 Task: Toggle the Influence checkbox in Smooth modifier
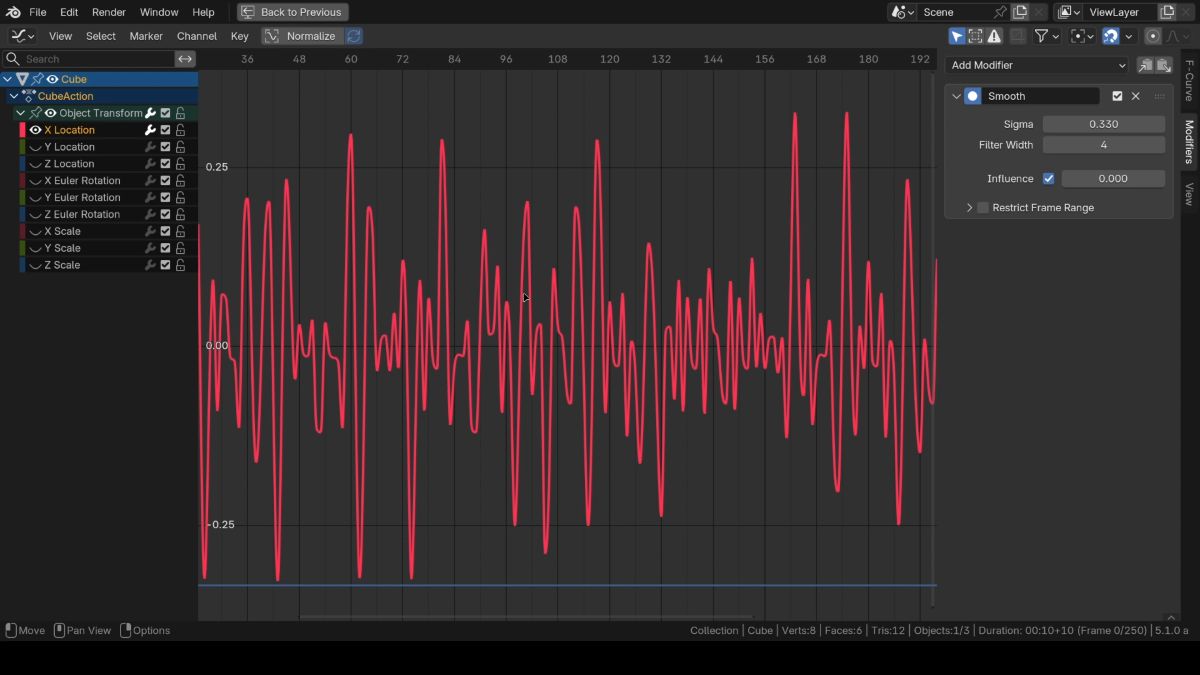pos(1048,179)
